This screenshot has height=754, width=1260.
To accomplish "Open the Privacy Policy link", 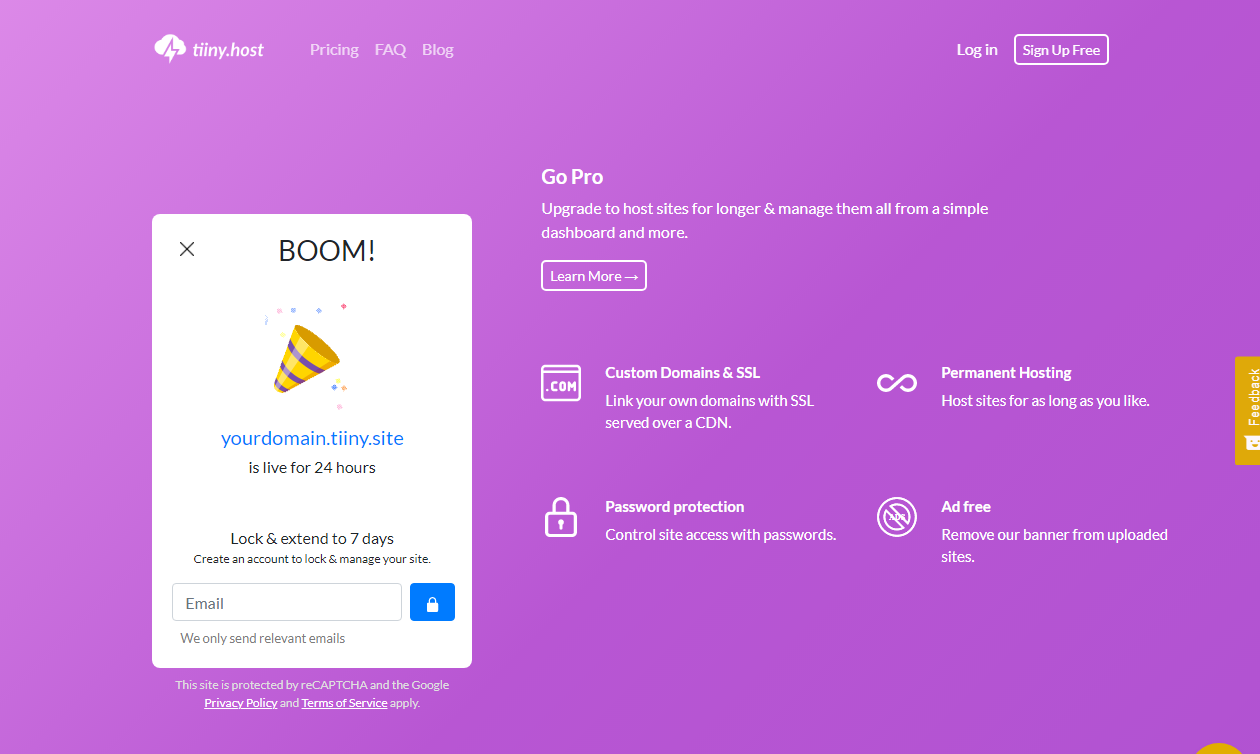I will click(241, 703).
